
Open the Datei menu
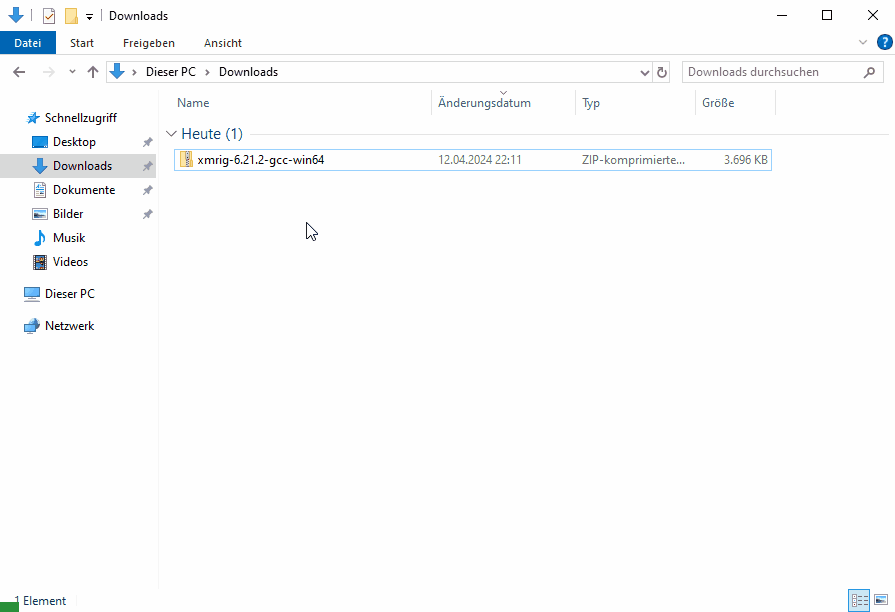pos(27,43)
